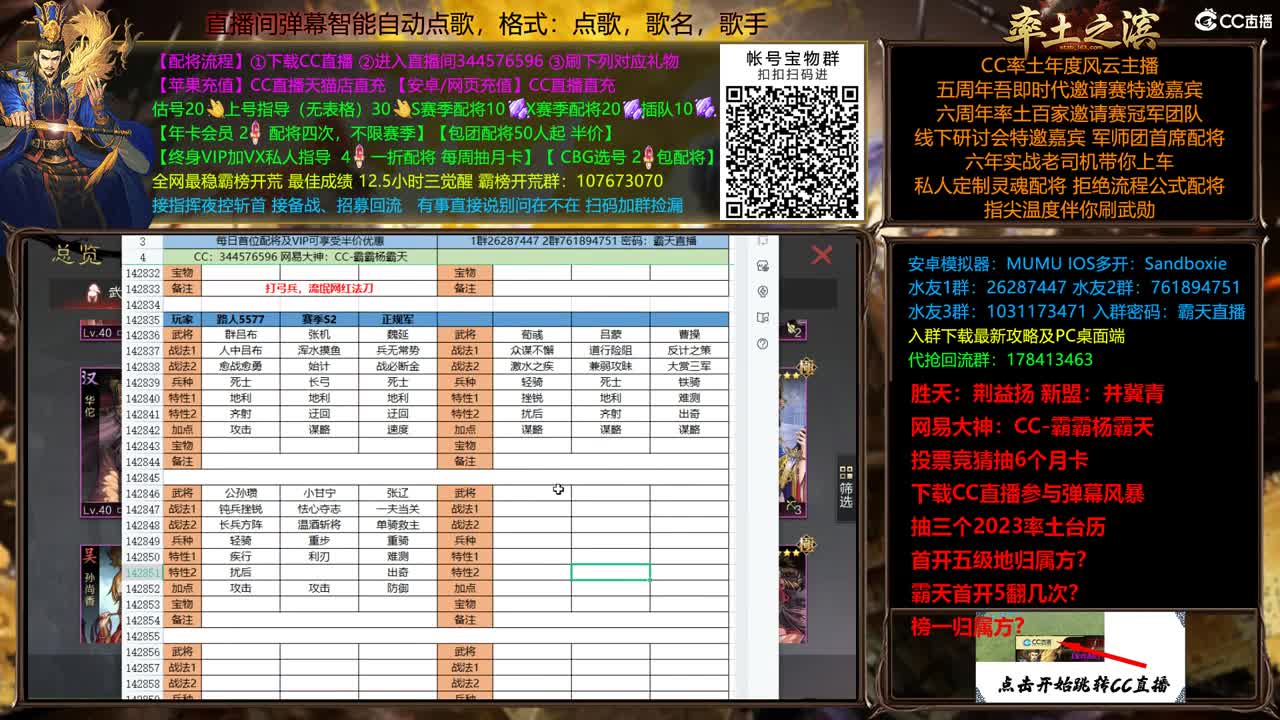Select the 华佗 hero card

(x=101, y=445)
